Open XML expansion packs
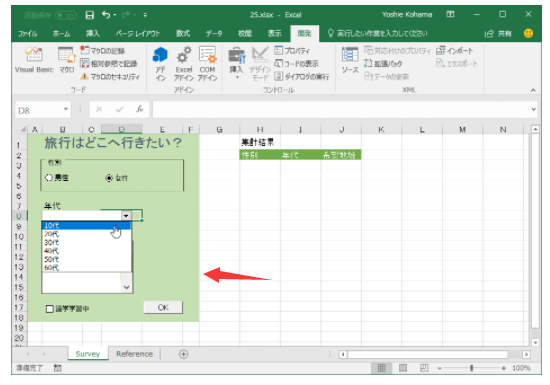The image size is (550, 385). pos(383,63)
